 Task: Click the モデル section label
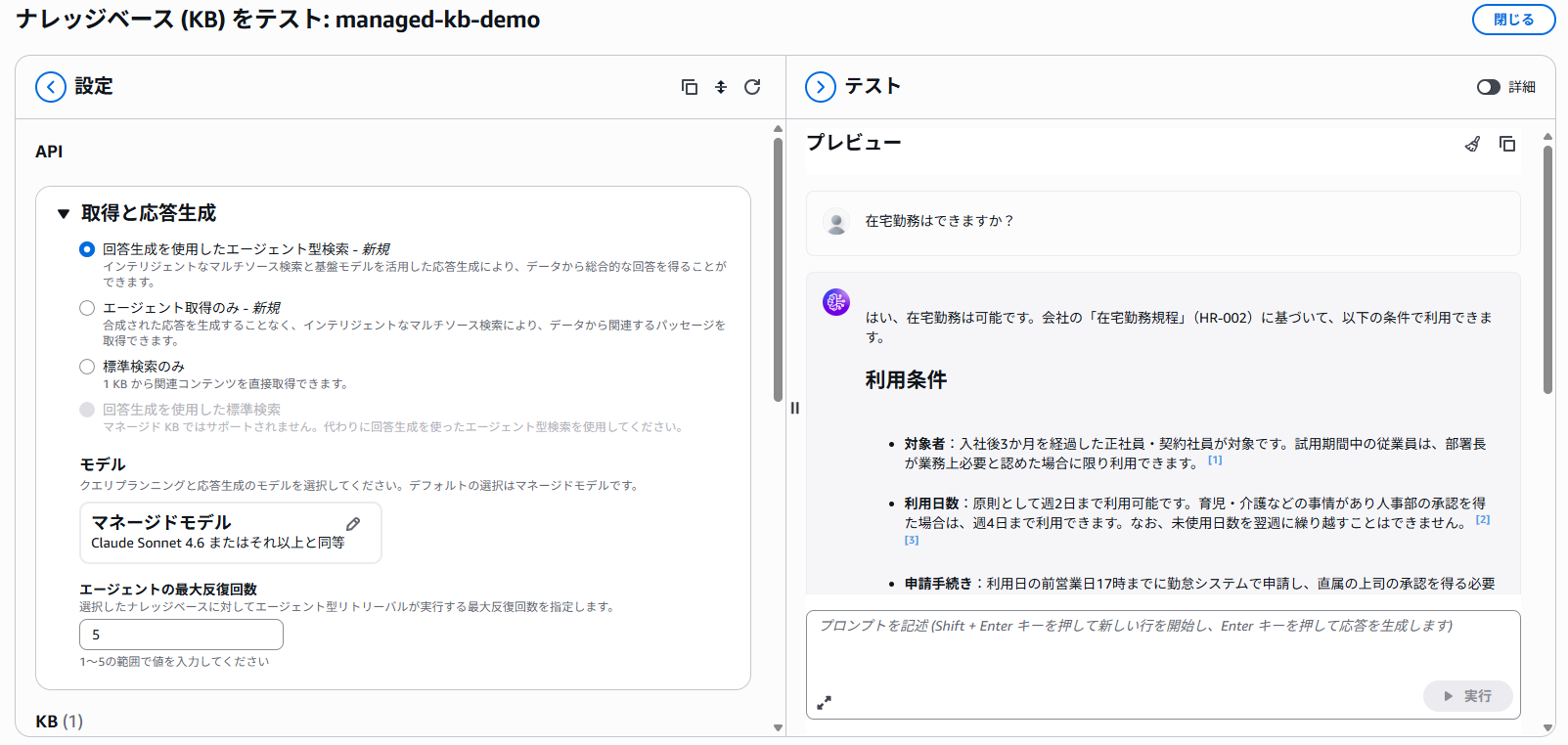[103, 464]
